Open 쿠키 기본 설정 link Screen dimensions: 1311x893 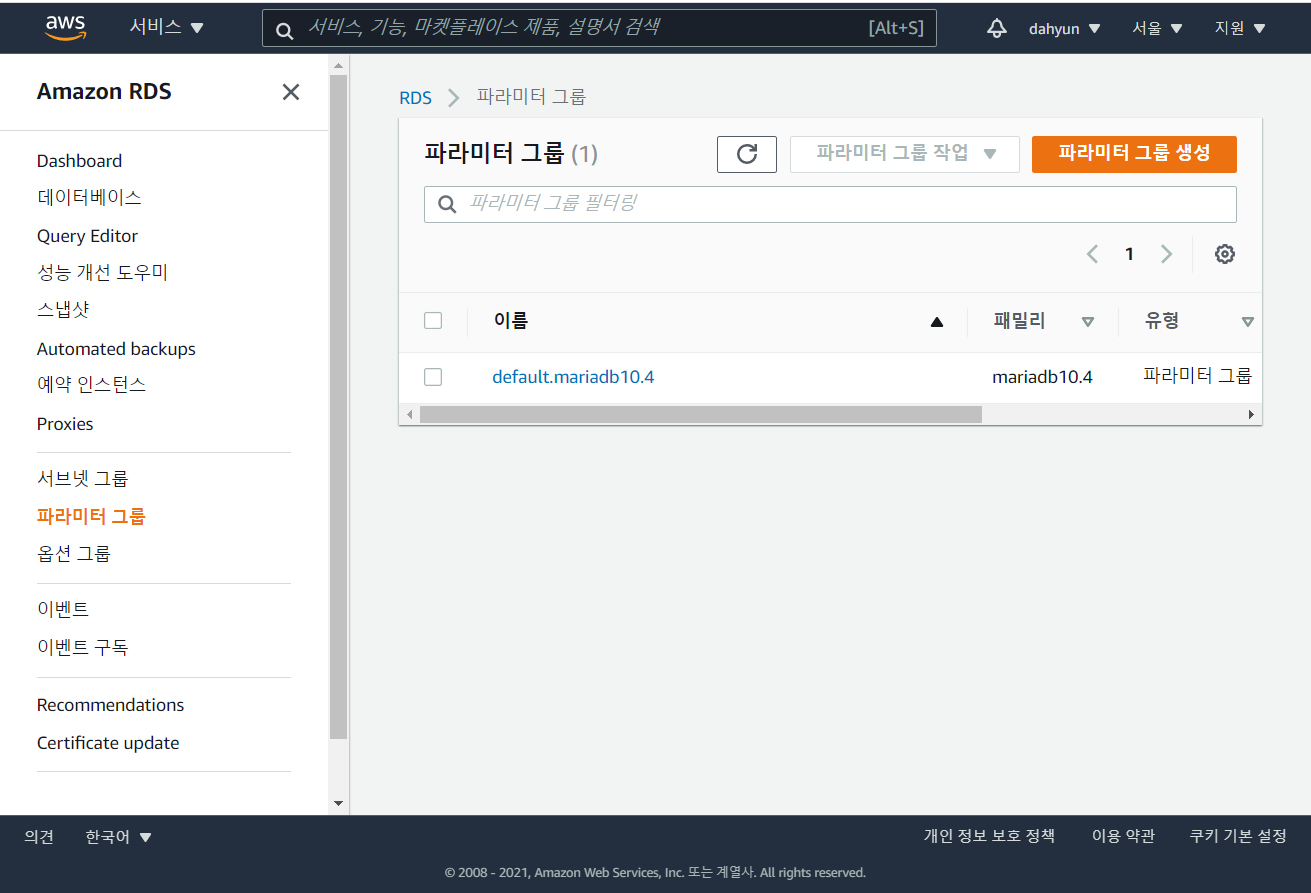tap(1238, 836)
